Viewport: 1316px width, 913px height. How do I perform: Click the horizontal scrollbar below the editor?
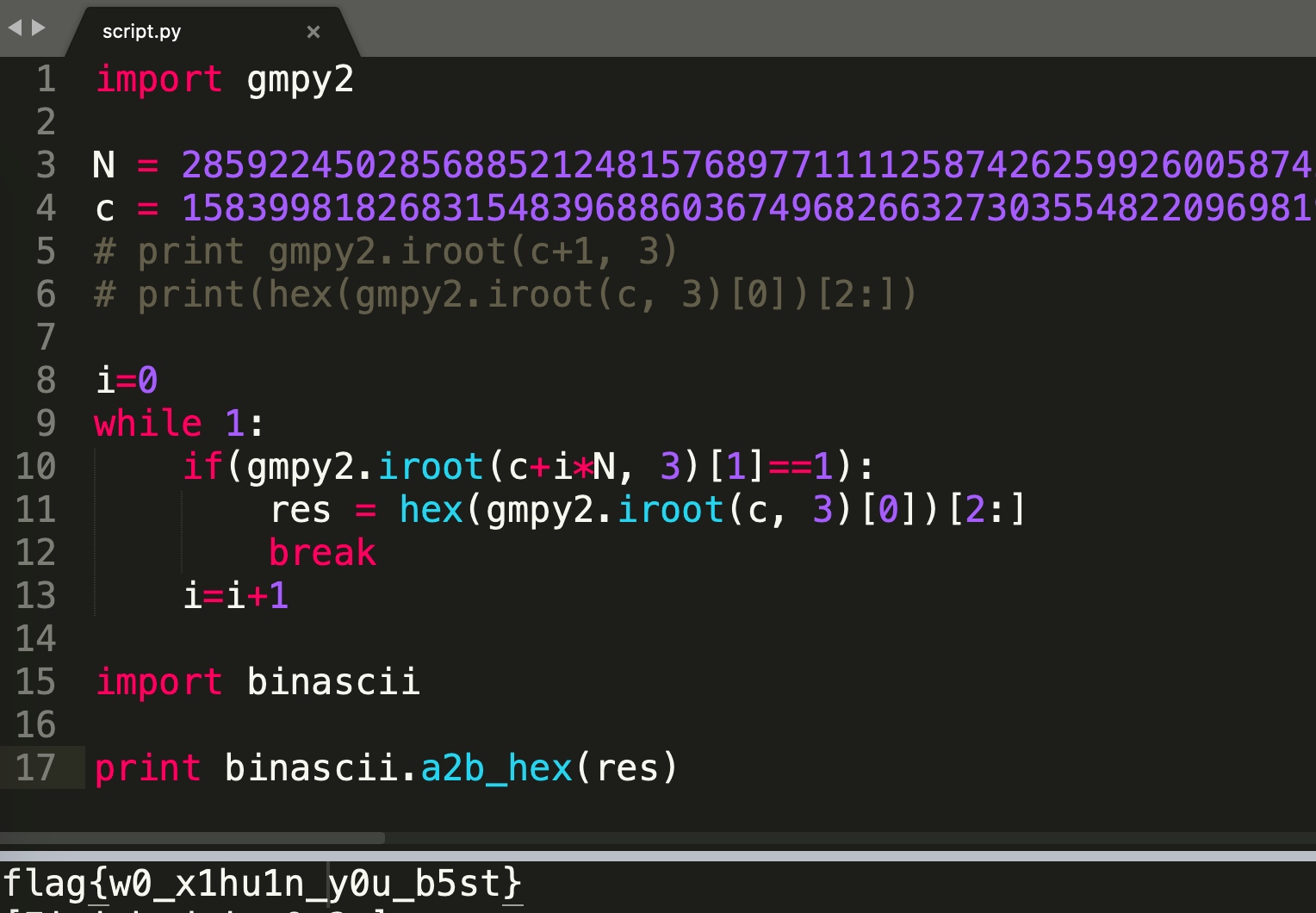click(192, 838)
